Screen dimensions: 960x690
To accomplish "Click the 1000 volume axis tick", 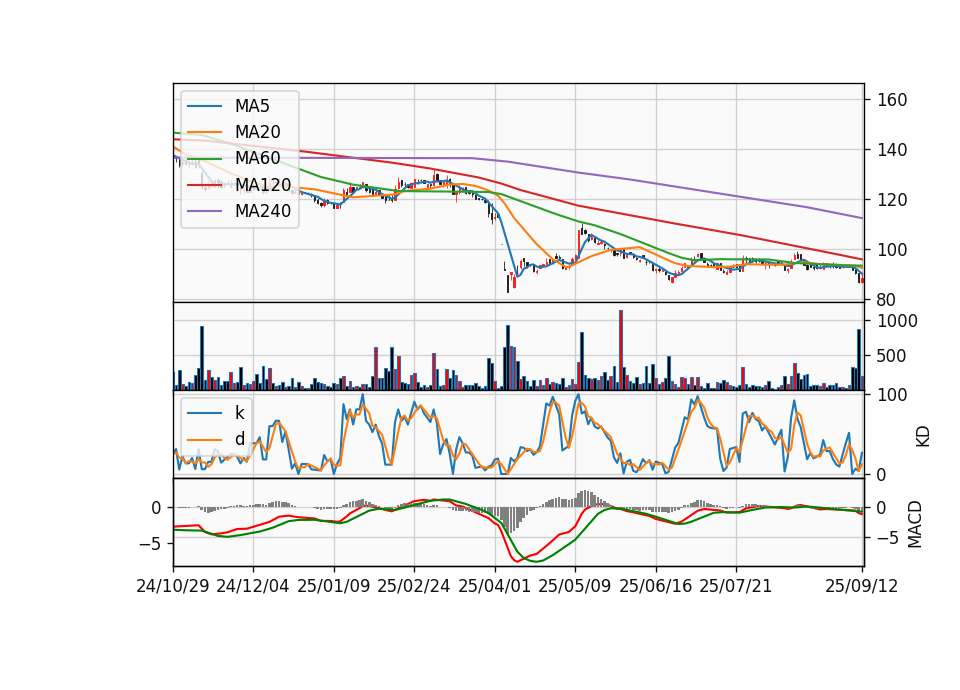I will [898, 321].
